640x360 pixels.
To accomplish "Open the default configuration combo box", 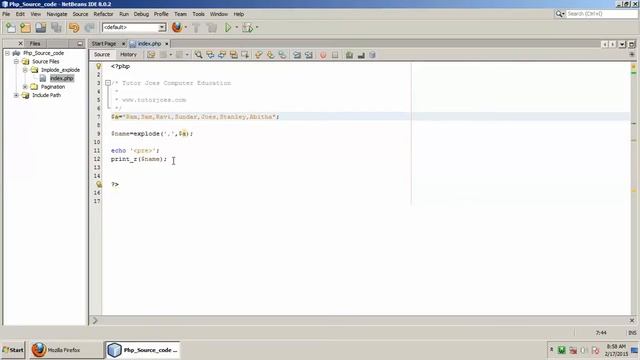I will [x=134, y=27].
